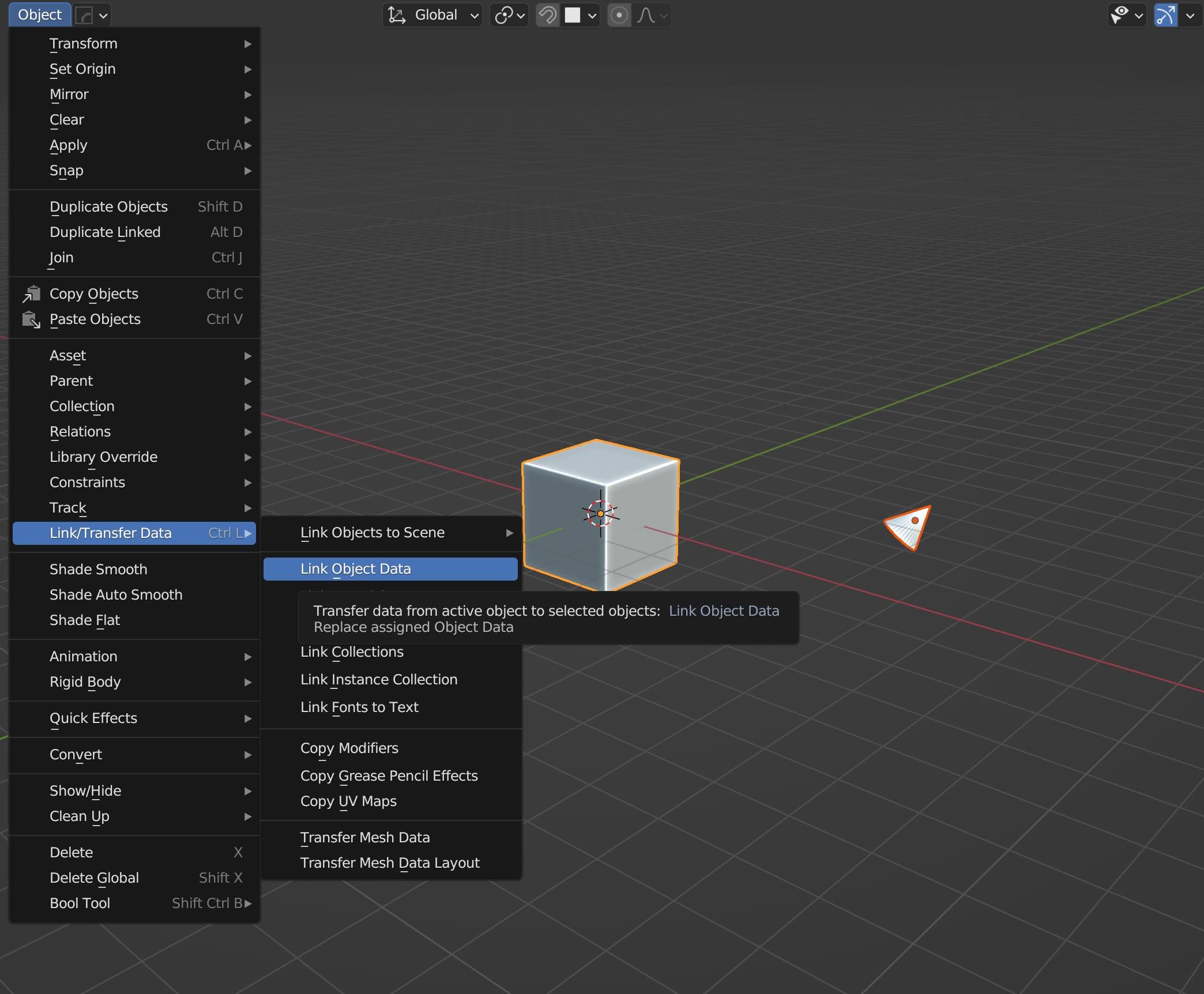
Task: Expand Transform submenu
Action: pyautogui.click(x=134, y=44)
